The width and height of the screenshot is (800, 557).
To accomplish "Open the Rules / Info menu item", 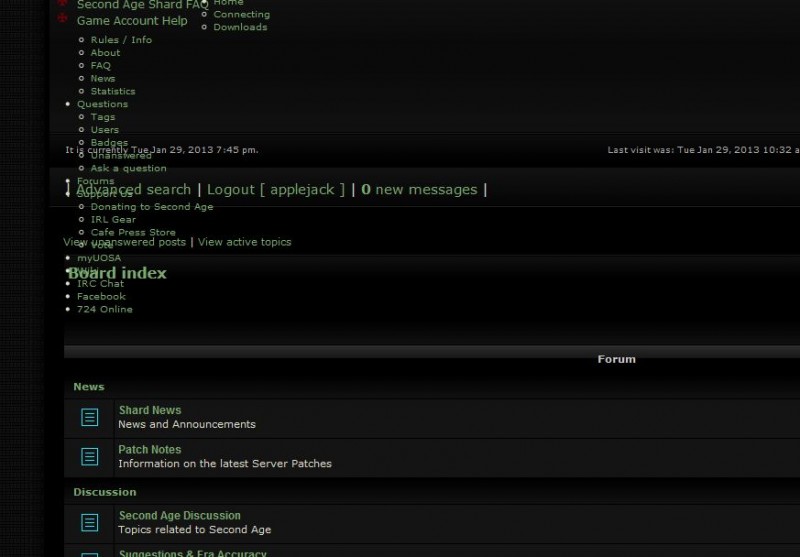I will coord(121,40).
